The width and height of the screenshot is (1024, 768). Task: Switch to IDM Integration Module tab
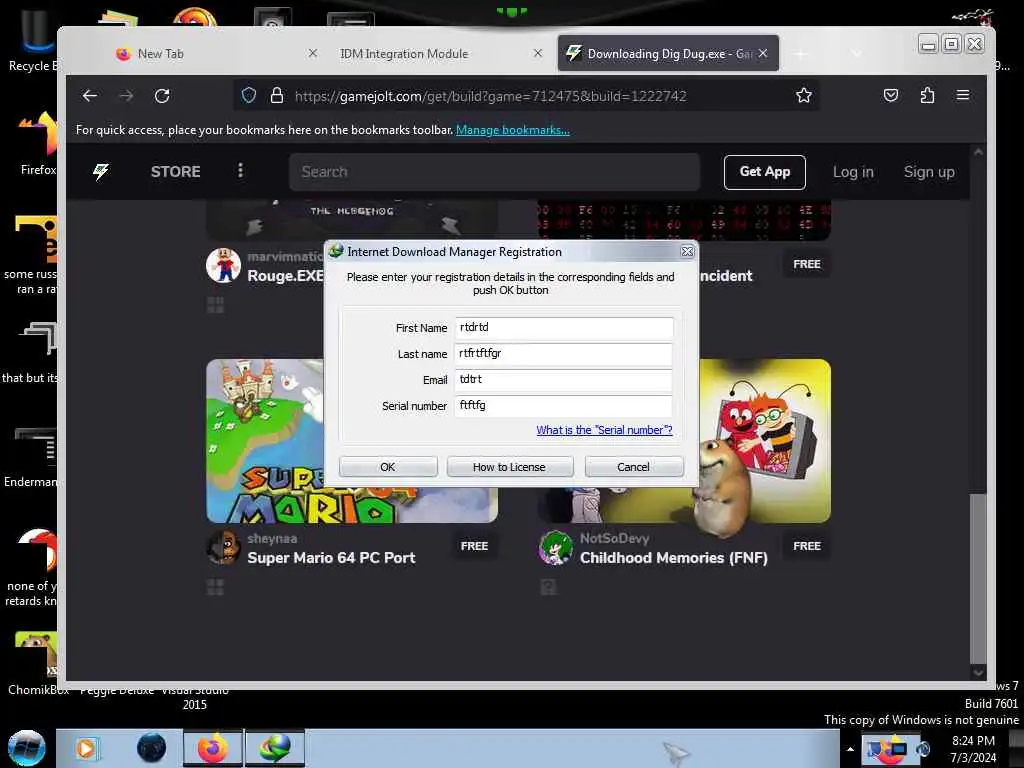pyautogui.click(x=441, y=54)
